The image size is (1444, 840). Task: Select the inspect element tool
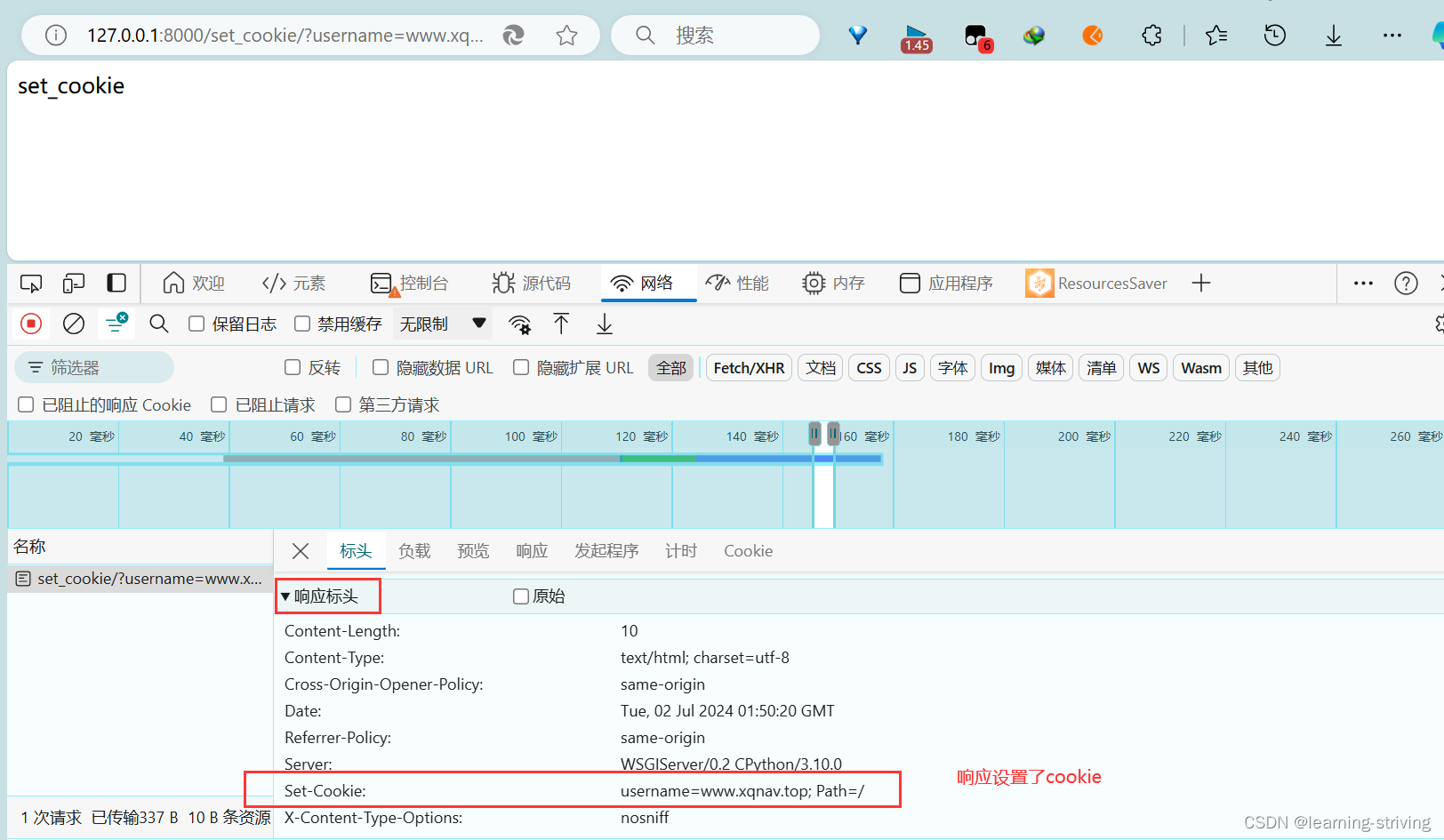click(30, 283)
